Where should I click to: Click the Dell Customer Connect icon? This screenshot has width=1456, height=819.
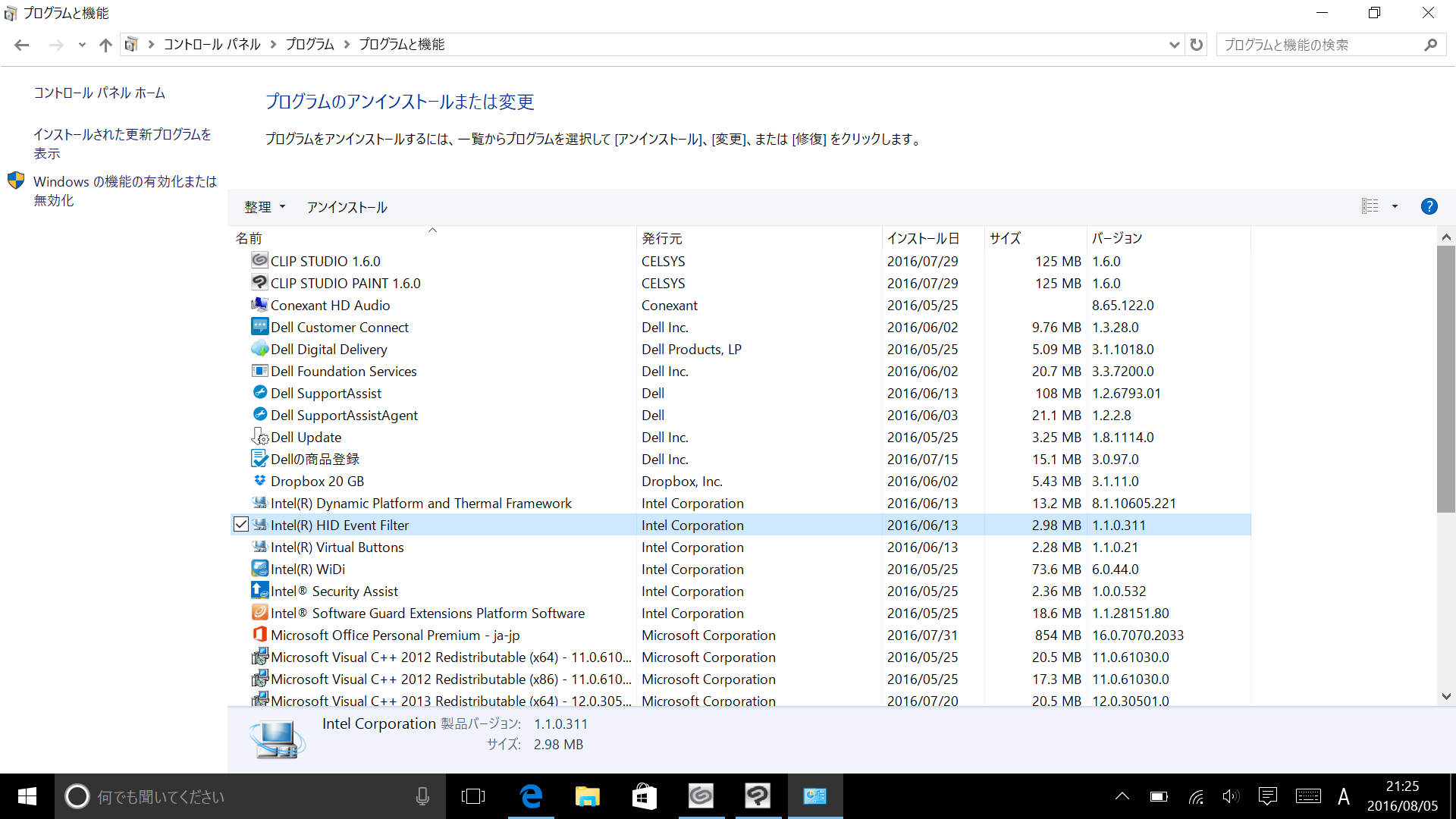[x=259, y=327]
